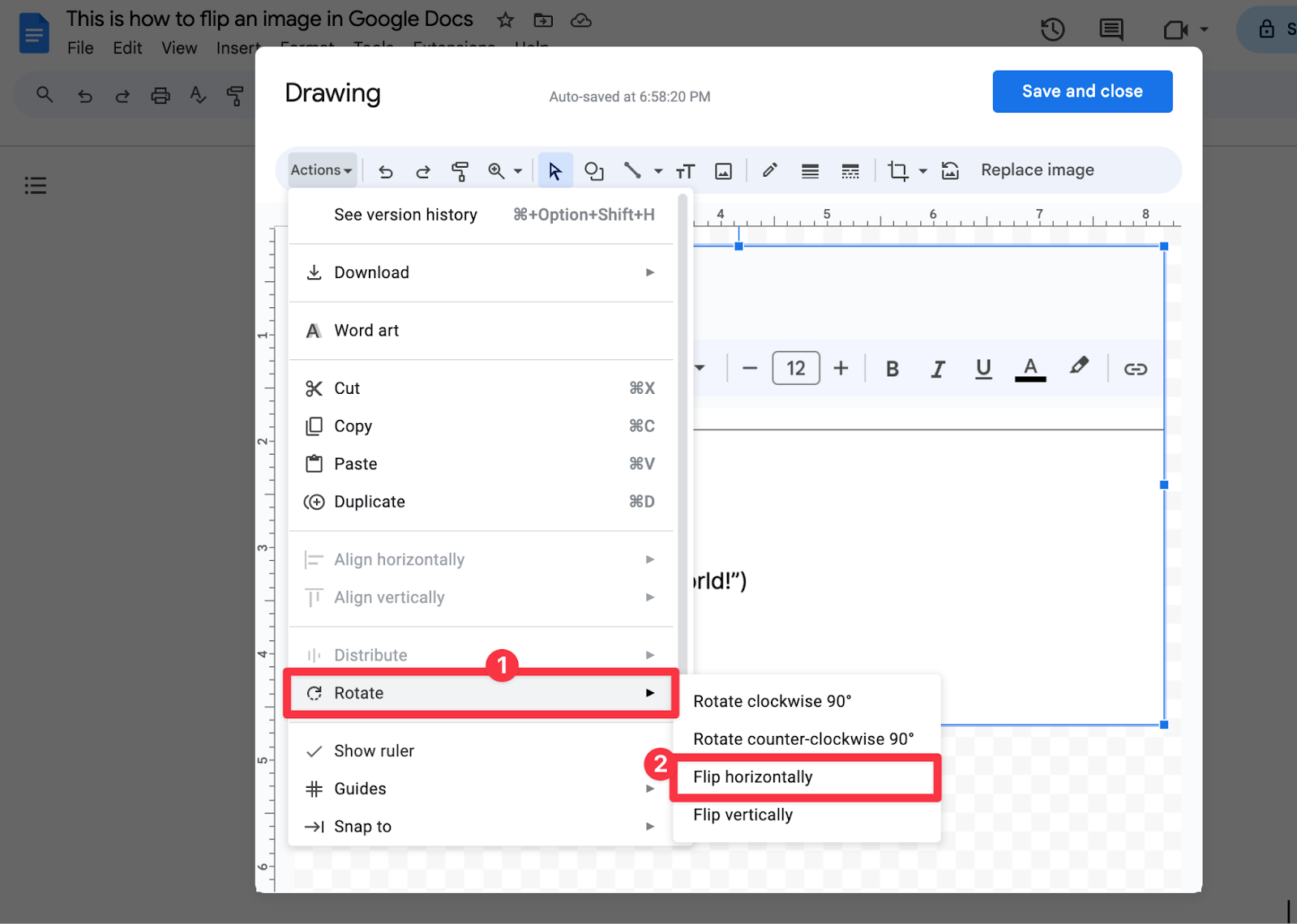Expand the Line tool dropdown arrow

pos(658,171)
